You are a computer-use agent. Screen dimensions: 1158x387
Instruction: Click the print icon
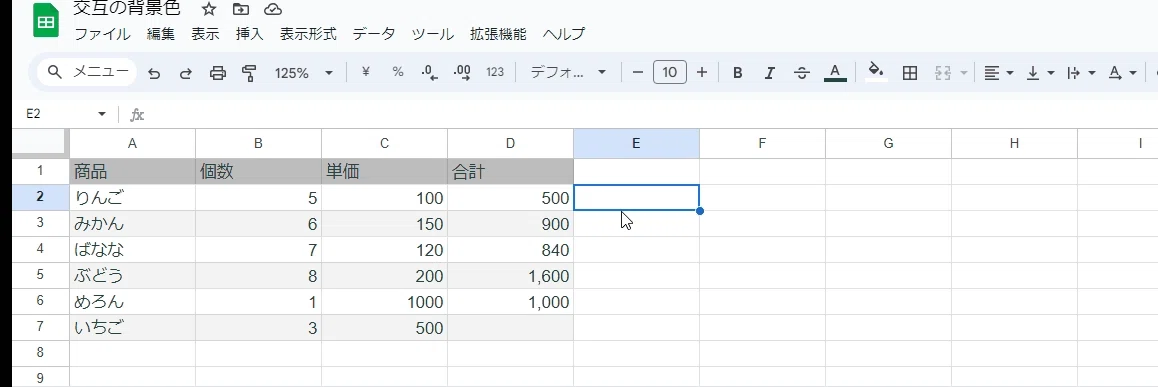click(218, 72)
